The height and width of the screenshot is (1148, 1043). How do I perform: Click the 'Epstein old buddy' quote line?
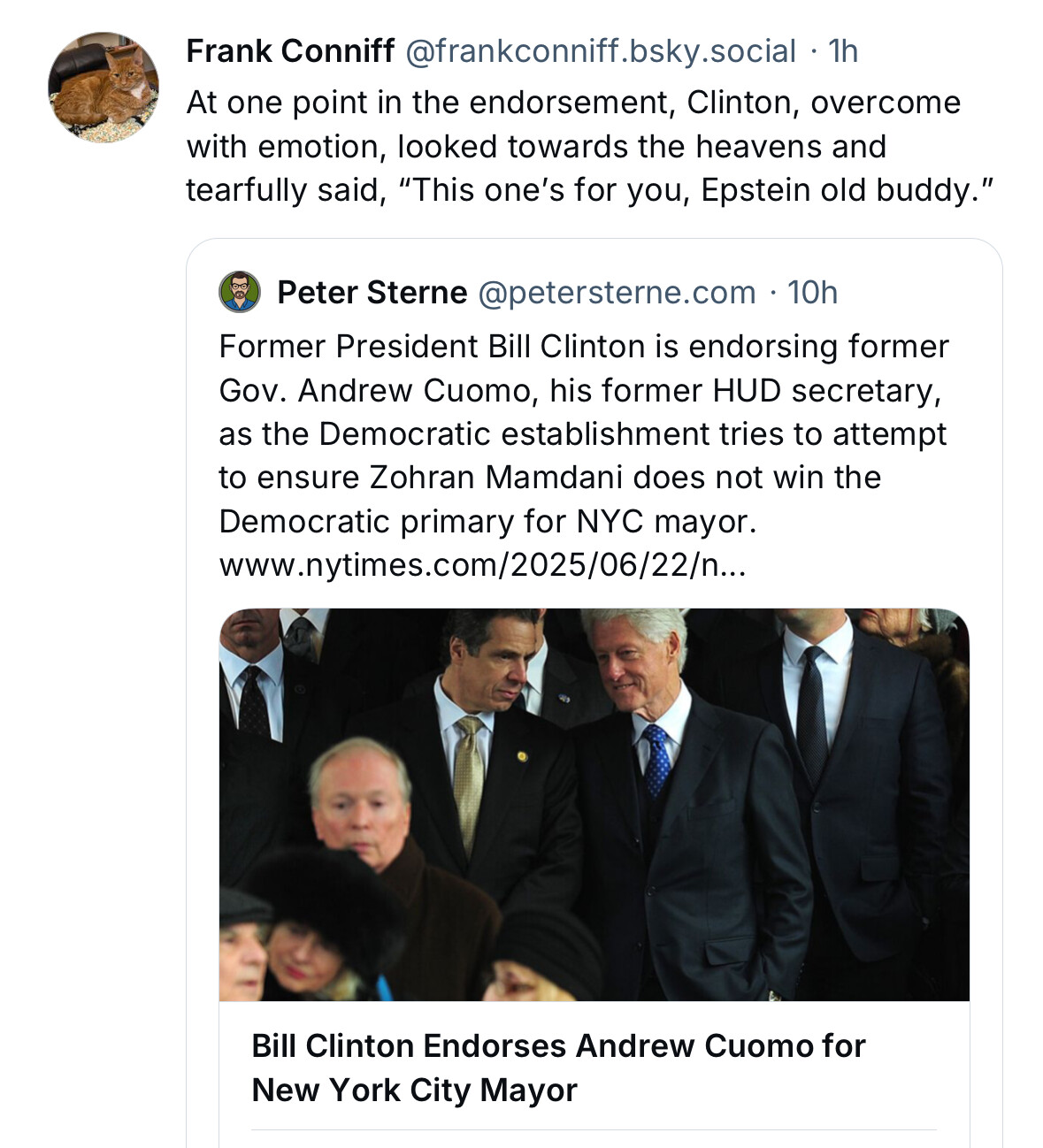click(x=591, y=190)
